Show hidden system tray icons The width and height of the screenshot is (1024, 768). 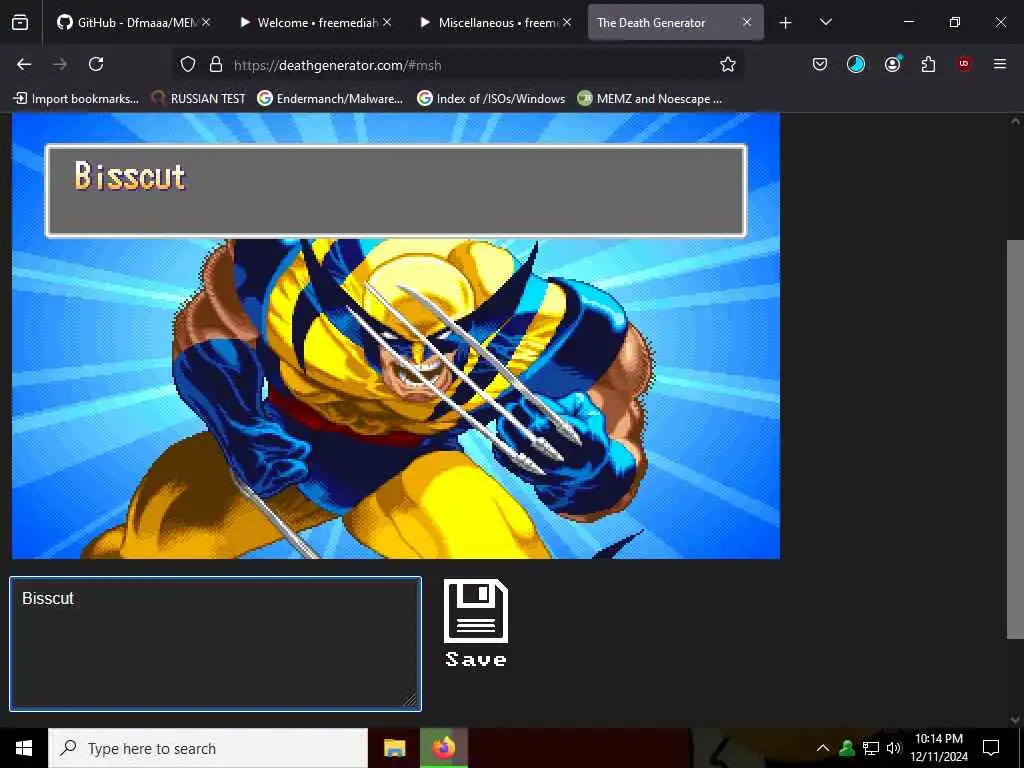pos(823,748)
